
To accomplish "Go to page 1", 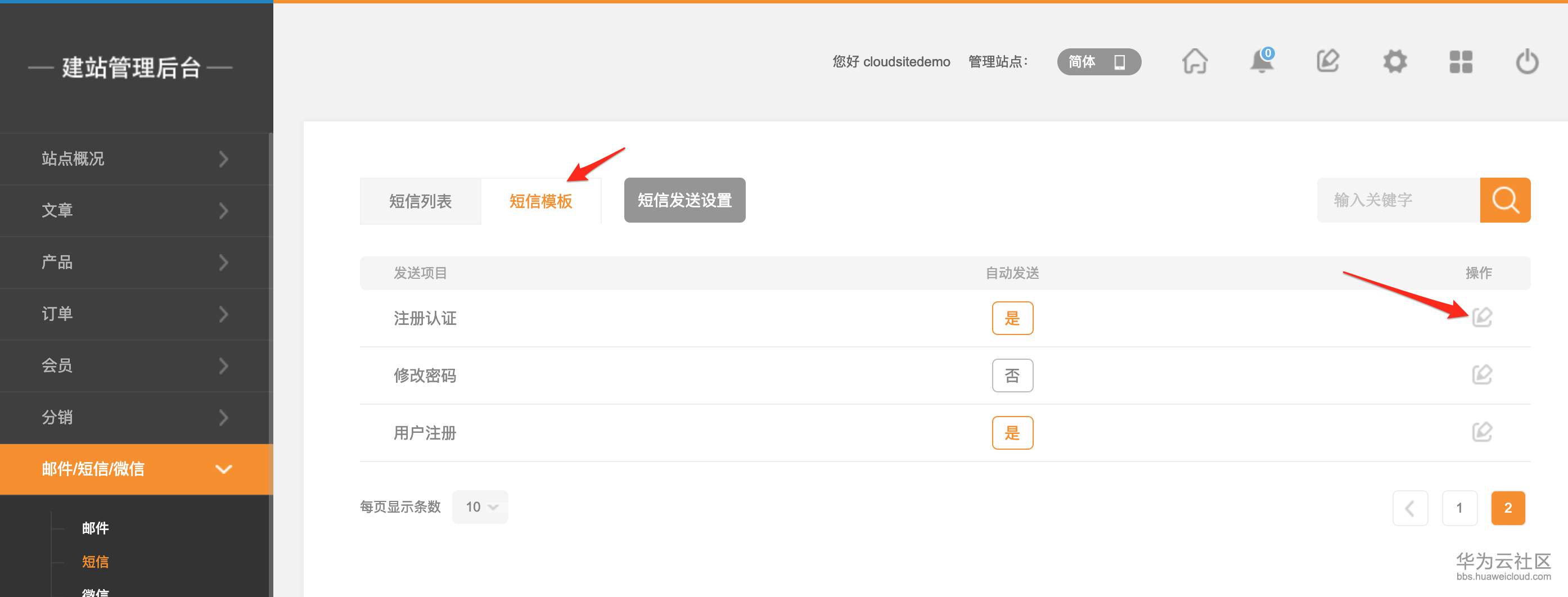I will 1459,508.
